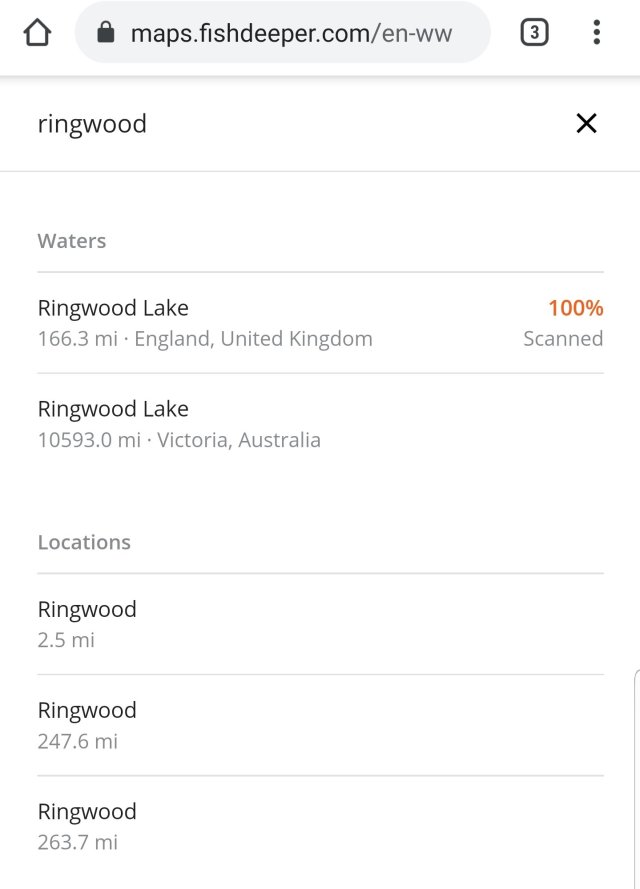640x889 pixels.
Task: Tap the Waters section heading
Action: point(72,241)
